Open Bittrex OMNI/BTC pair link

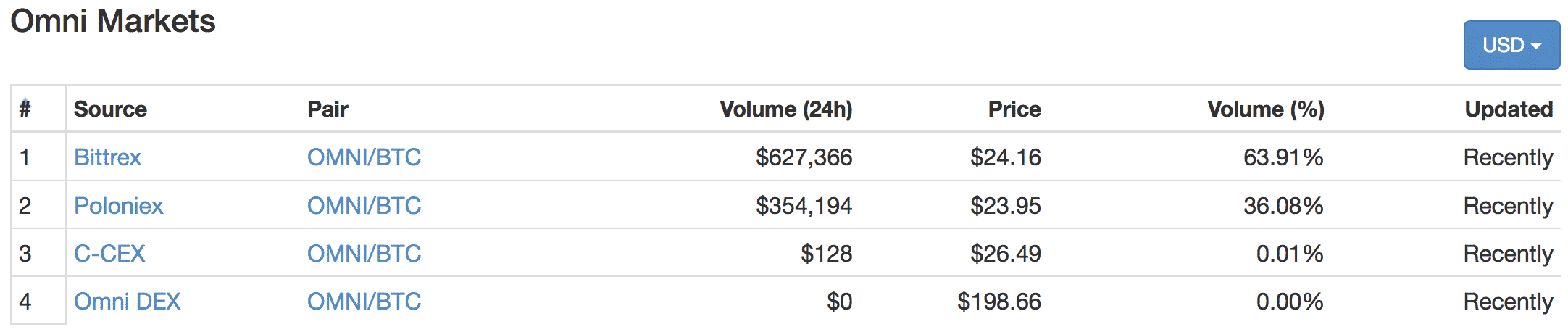click(364, 157)
